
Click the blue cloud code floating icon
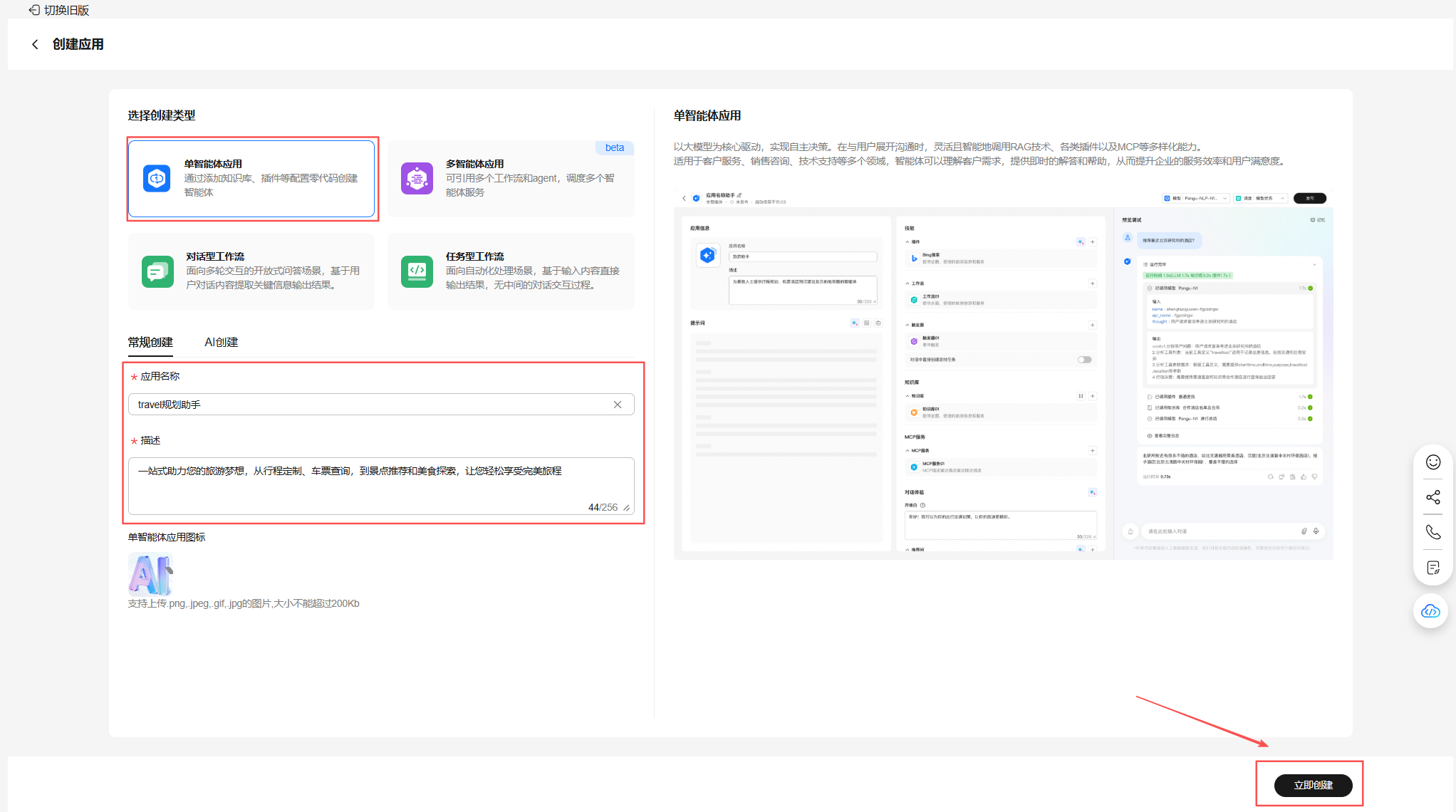(1430, 611)
